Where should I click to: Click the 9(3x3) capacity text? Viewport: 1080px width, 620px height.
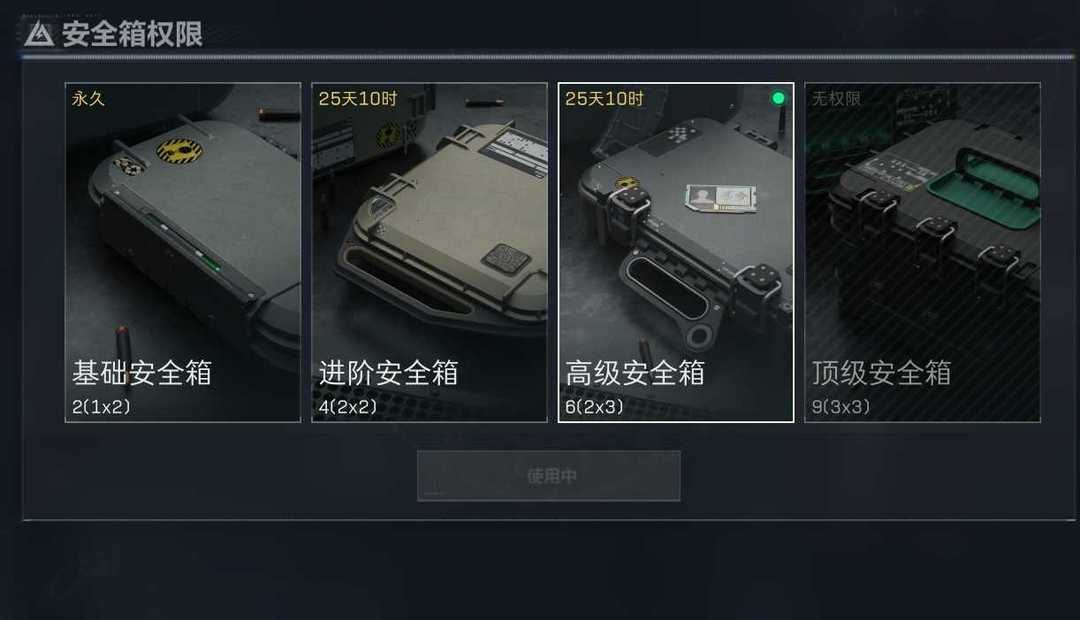click(x=840, y=406)
